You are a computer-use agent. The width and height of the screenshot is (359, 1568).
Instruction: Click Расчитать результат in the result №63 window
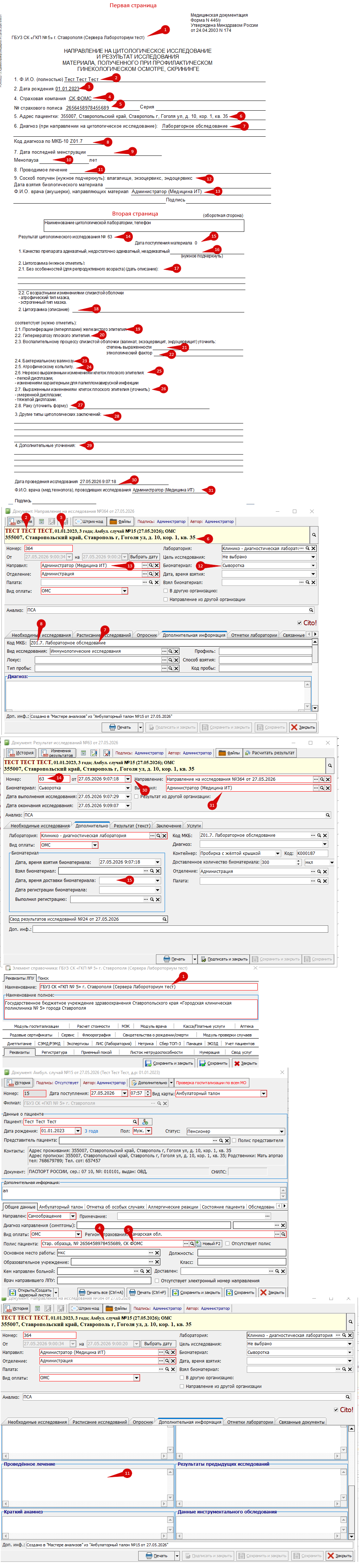(269, 753)
